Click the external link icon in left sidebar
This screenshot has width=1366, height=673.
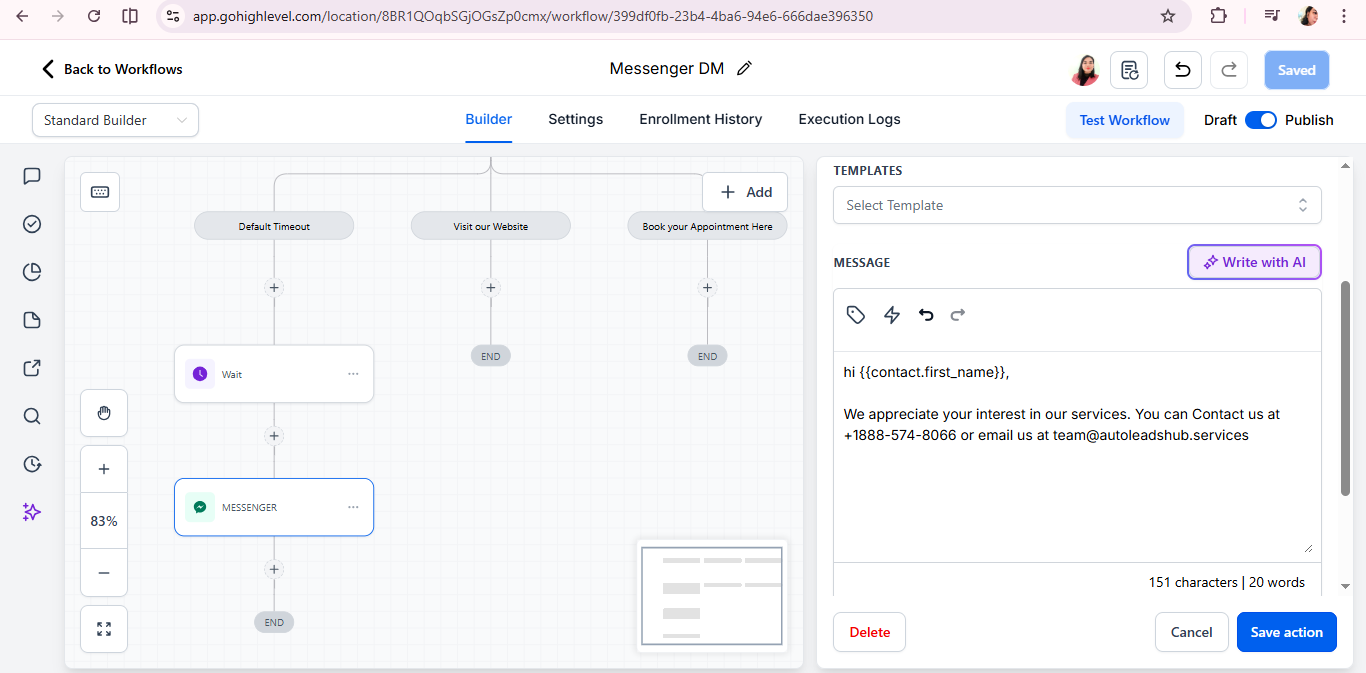point(31,368)
